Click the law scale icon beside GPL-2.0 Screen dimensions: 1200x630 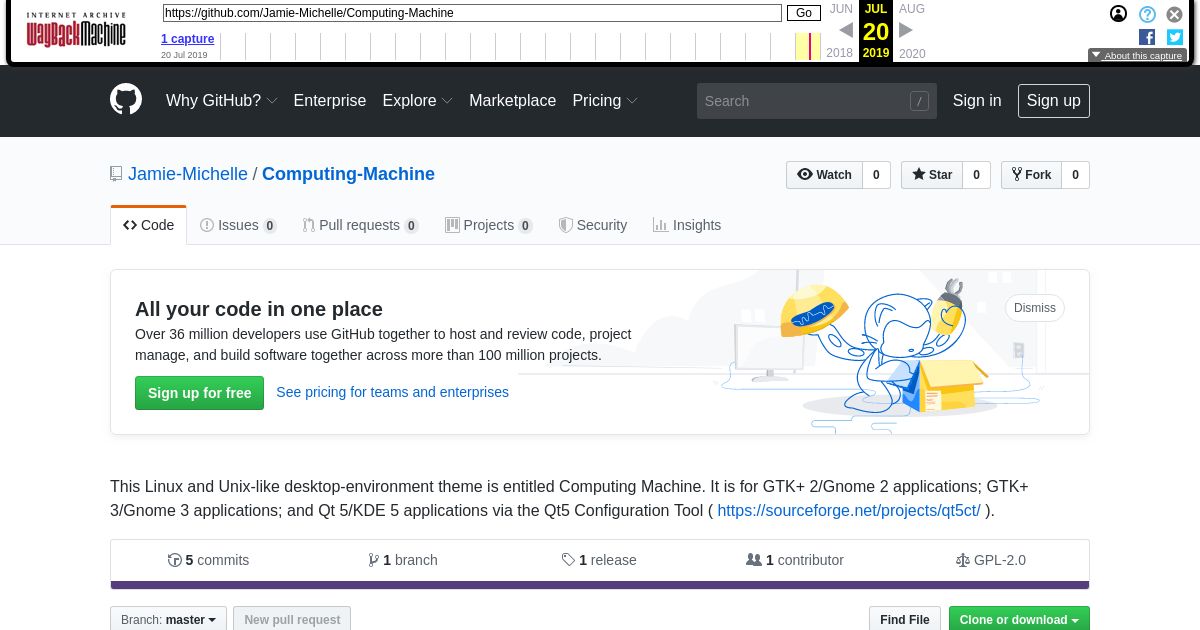[962, 560]
